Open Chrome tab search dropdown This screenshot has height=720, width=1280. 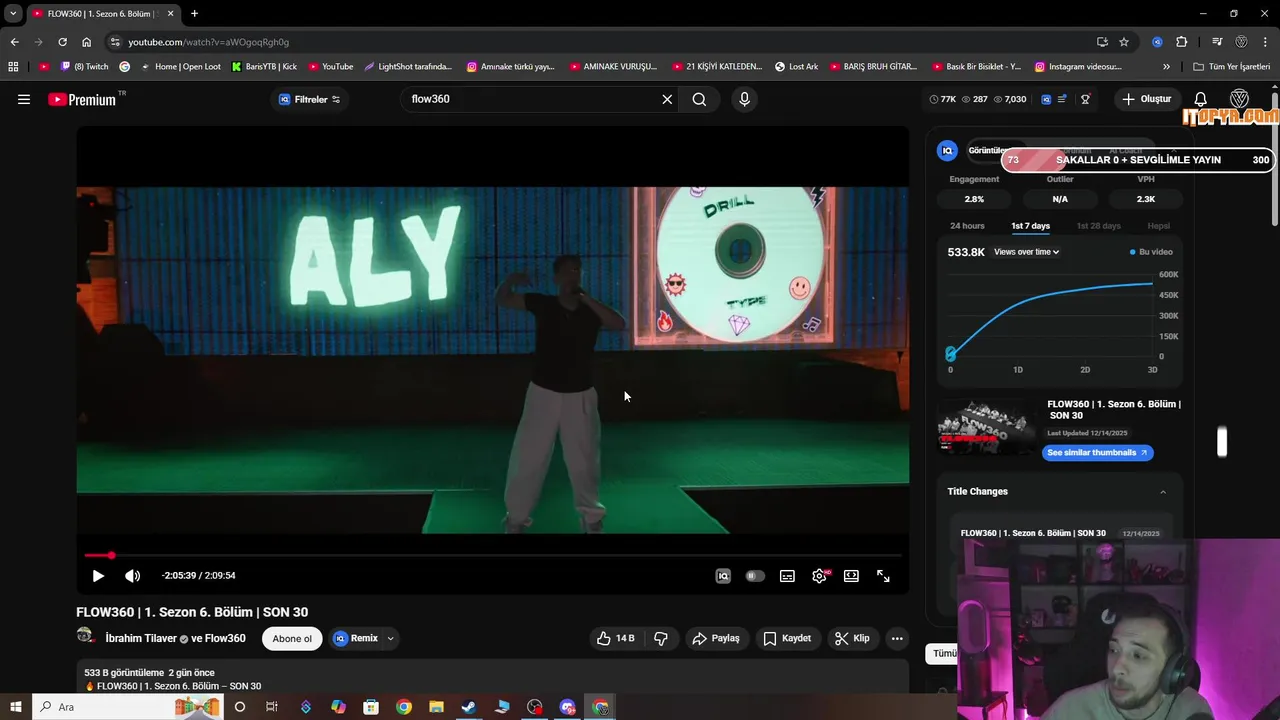[x=13, y=14]
